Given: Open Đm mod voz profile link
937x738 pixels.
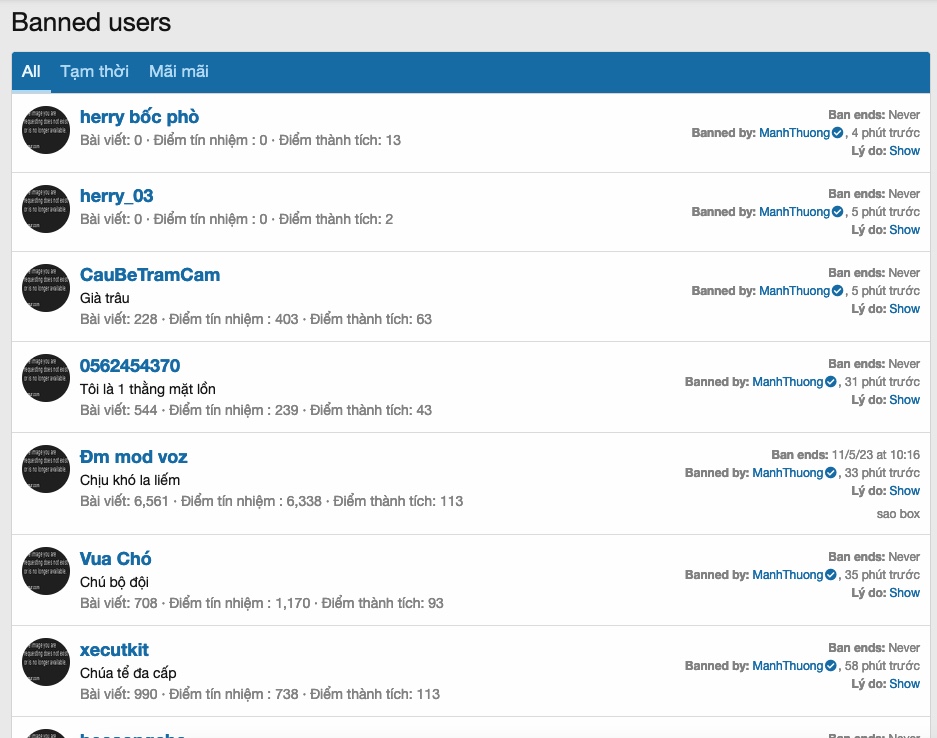Looking at the screenshot, I should coord(134,457).
